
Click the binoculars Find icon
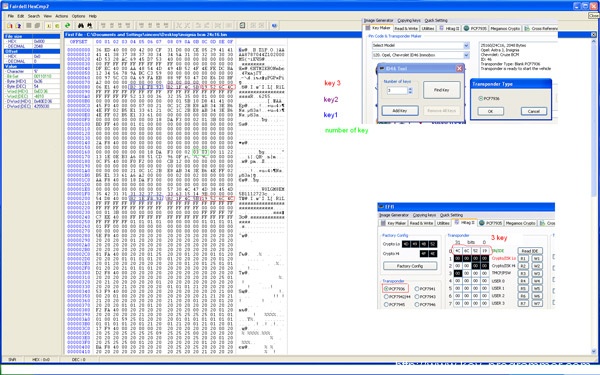point(81,26)
